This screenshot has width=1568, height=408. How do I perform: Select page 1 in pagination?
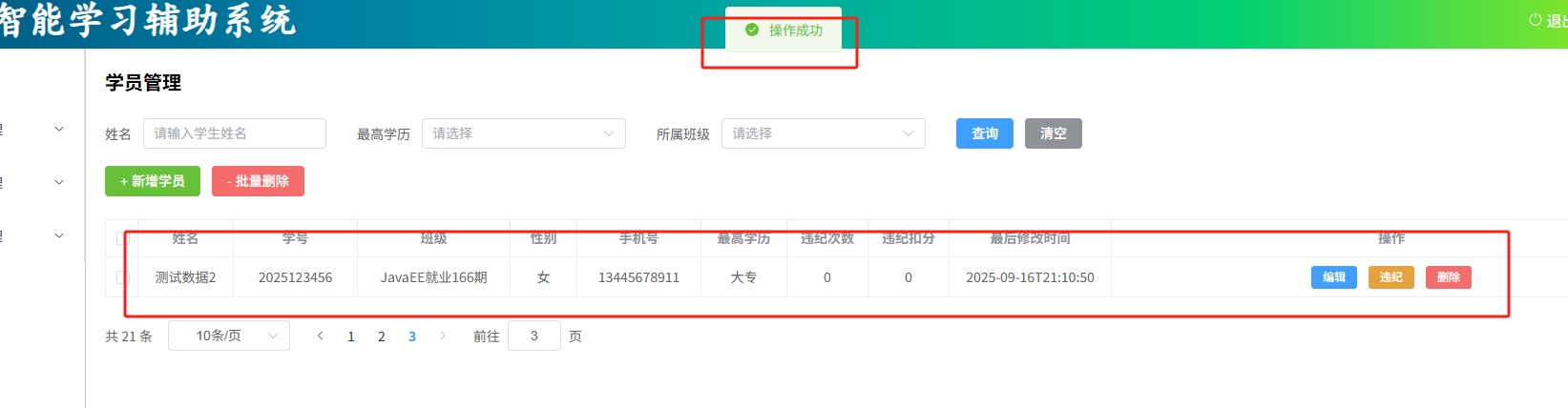click(x=351, y=337)
